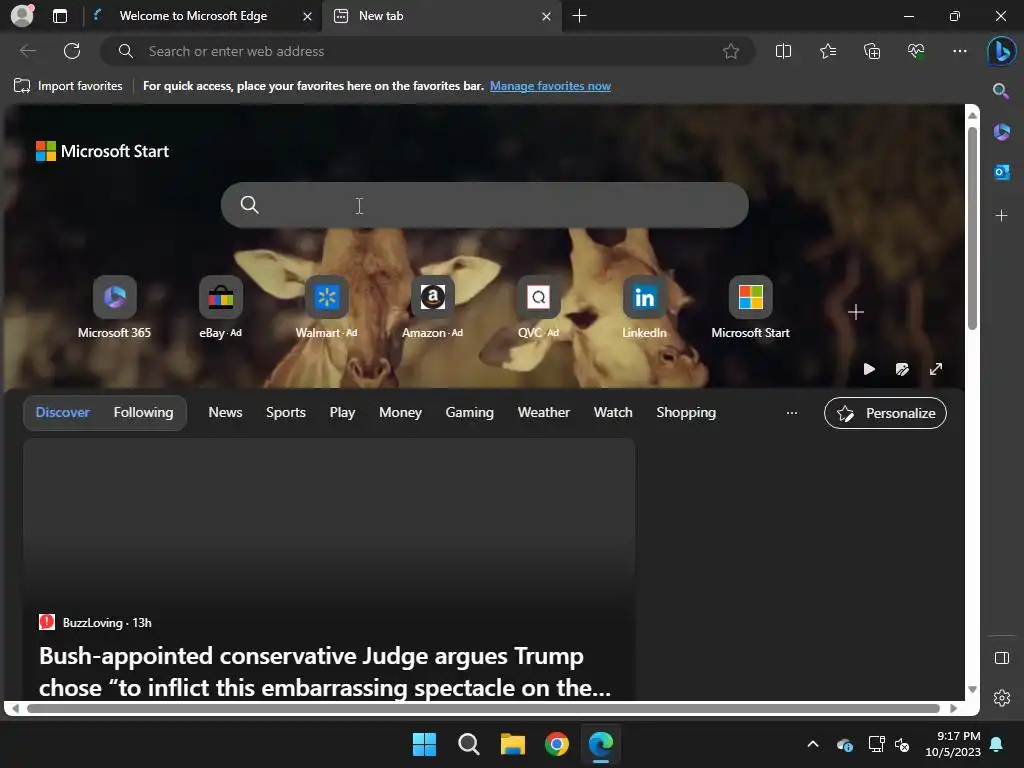
Task: Click the Microsoft Start logo
Action: 103,151
